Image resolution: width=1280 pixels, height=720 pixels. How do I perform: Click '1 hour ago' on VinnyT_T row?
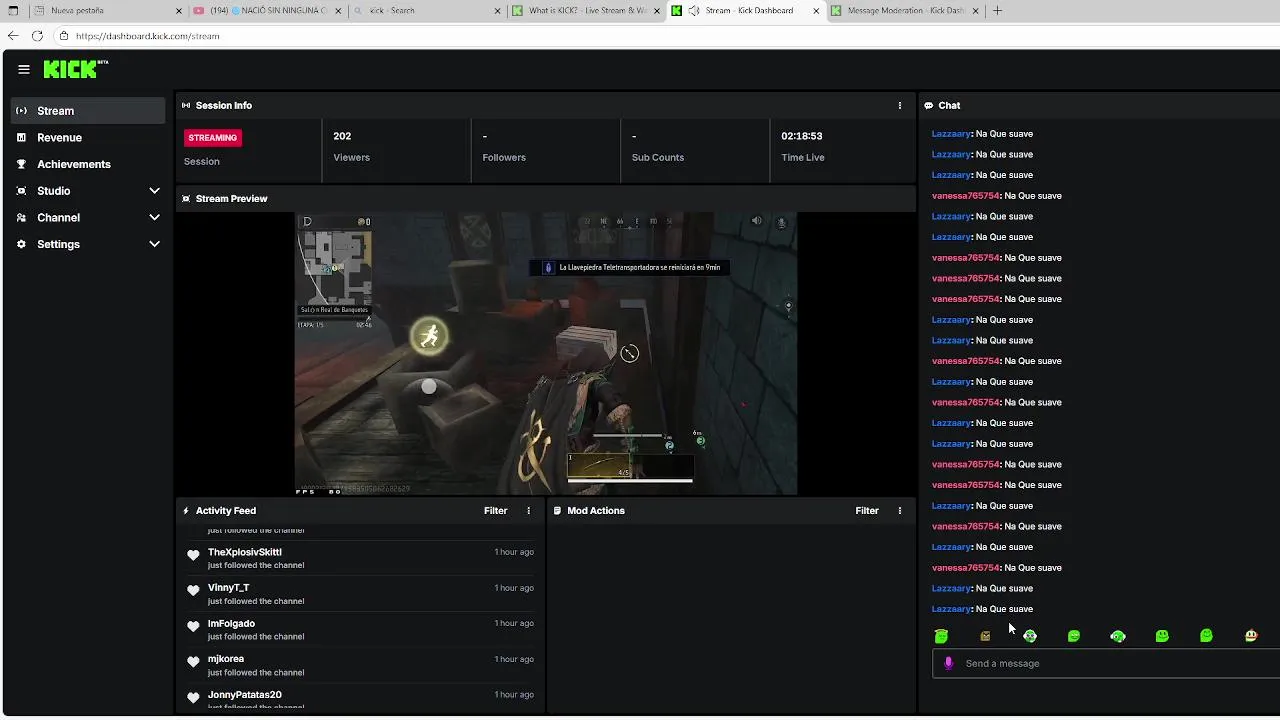(x=514, y=588)
